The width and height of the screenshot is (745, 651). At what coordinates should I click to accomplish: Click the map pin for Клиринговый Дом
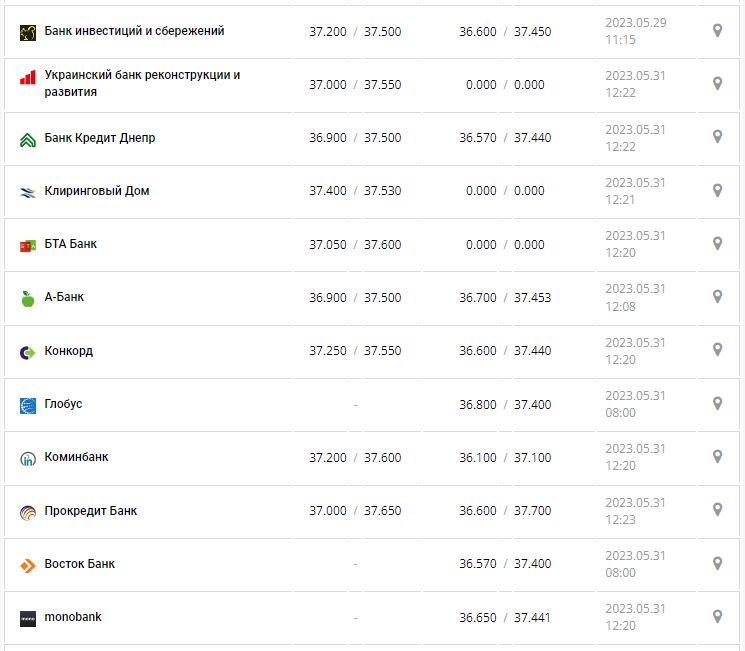pos(717,190)
